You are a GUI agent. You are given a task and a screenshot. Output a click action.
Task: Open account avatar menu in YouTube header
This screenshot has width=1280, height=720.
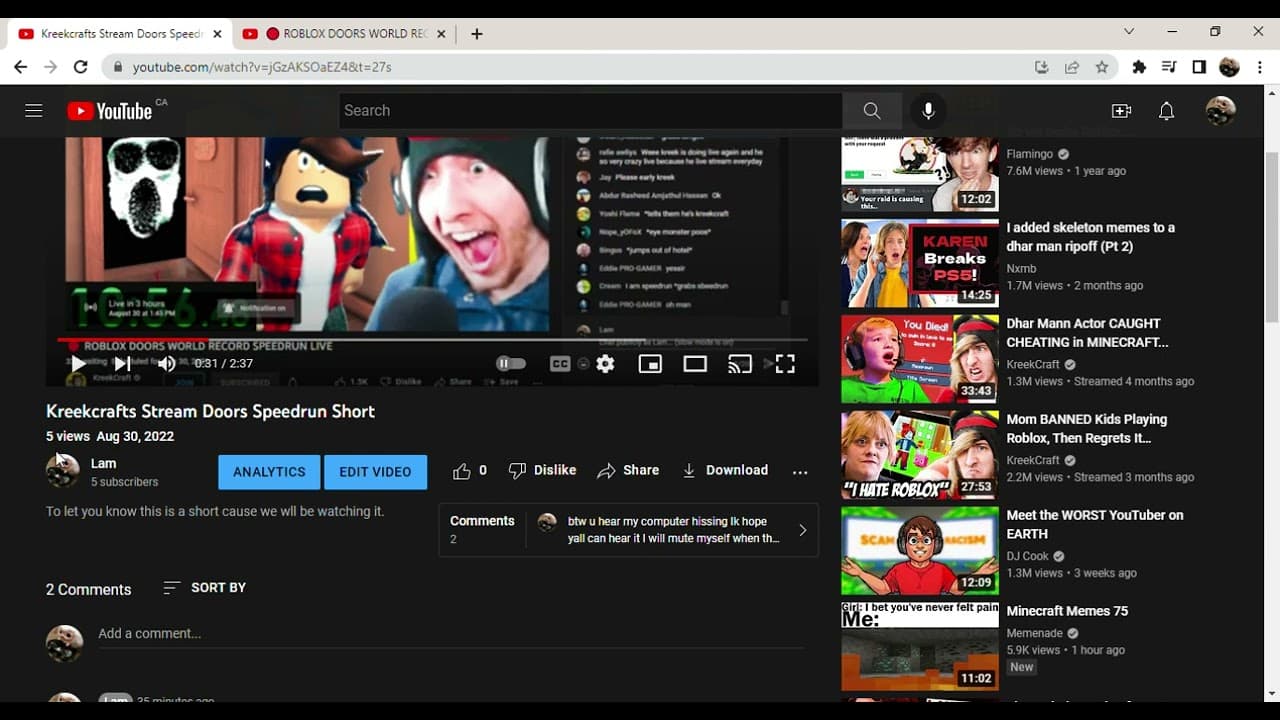[1220, 111]
